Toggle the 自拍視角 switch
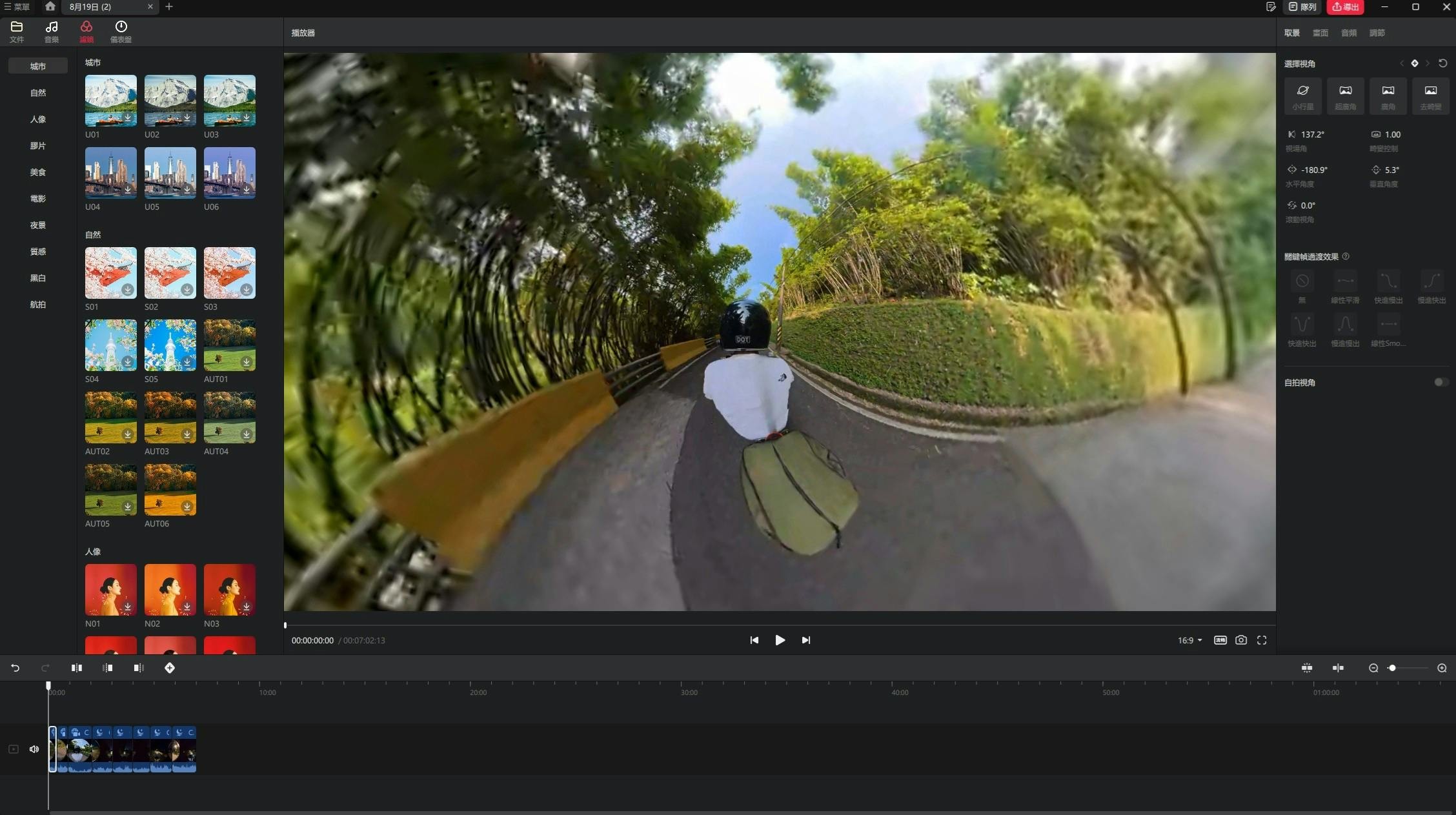Viewport: 1456px width, 815px height. [x=1441, y=382]
